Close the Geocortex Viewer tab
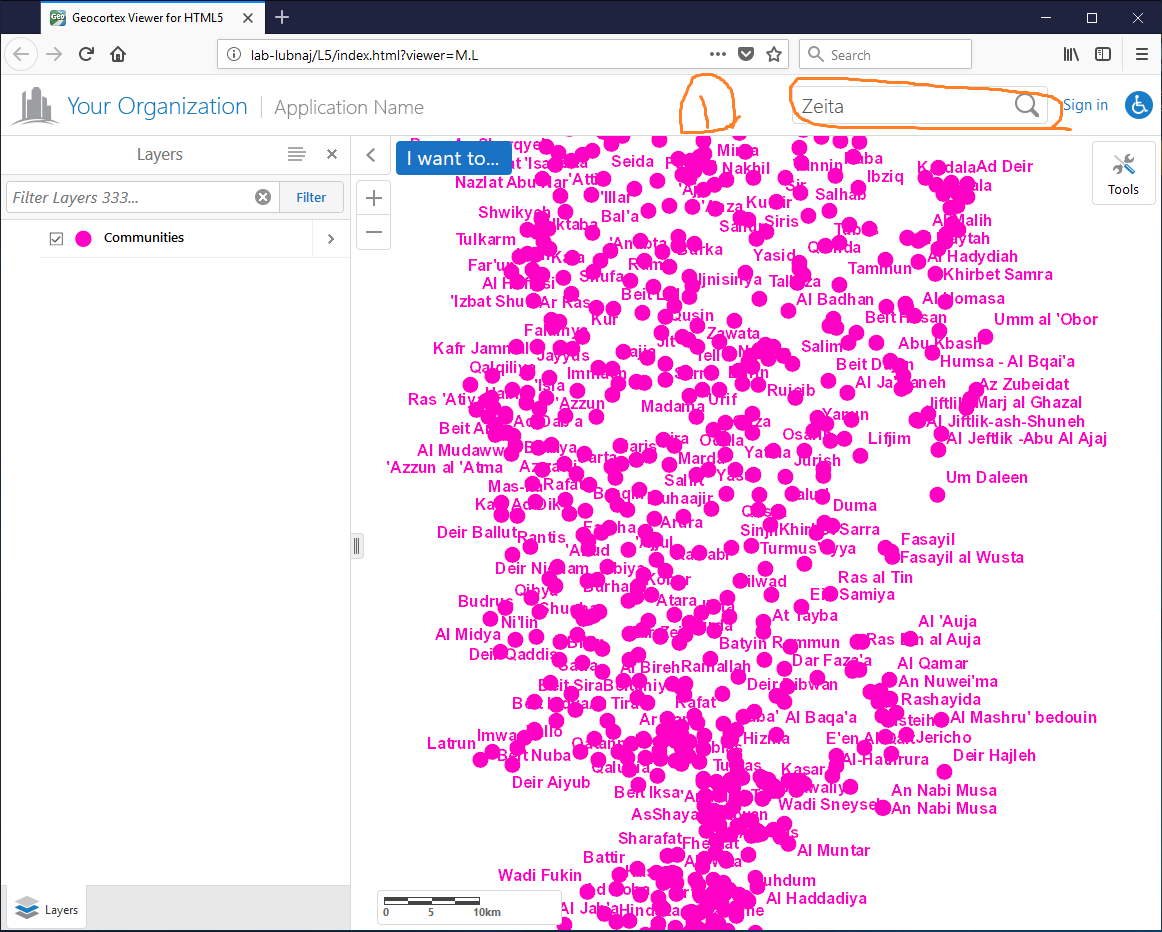The height and width of the screenshot is (932, 1162). (248, 18)
